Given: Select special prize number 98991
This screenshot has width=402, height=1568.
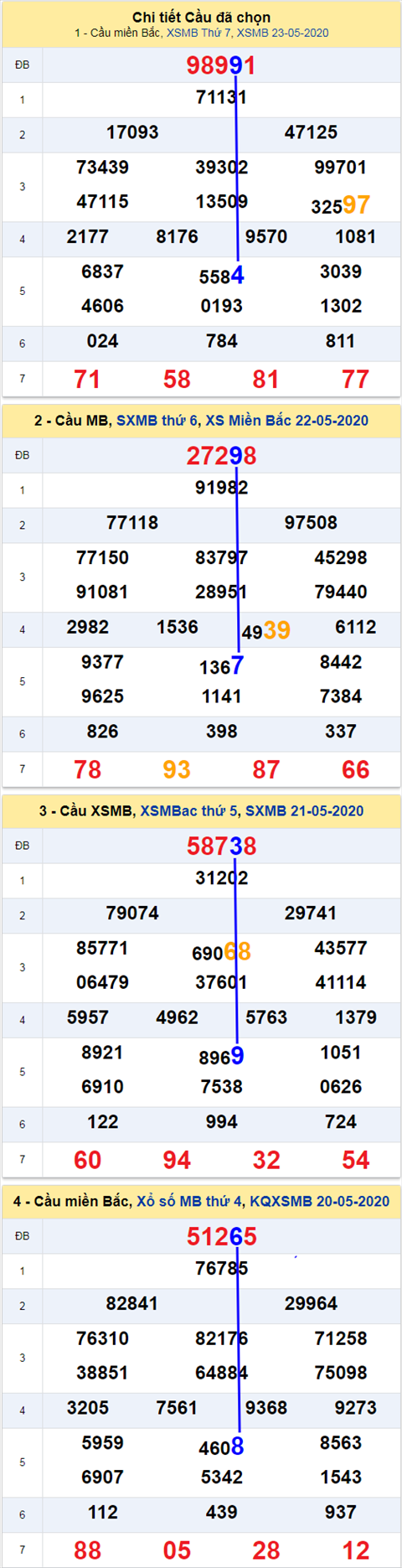Looking at the screenshot, I should (x=221, y=65).
